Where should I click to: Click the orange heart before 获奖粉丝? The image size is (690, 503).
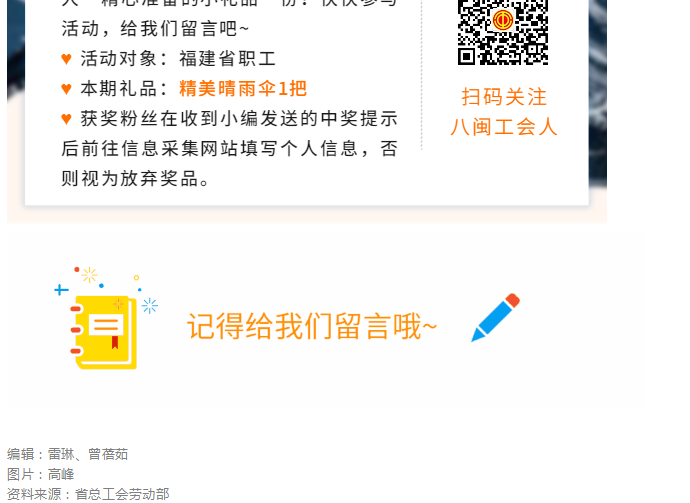(x=66, y=119)
